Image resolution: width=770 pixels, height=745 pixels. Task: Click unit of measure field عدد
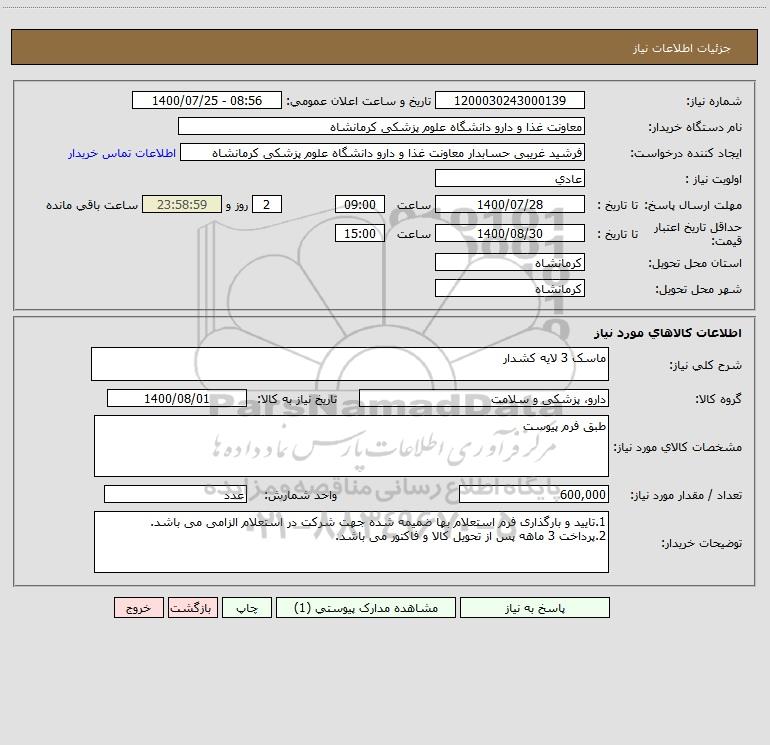coord(175,494)
